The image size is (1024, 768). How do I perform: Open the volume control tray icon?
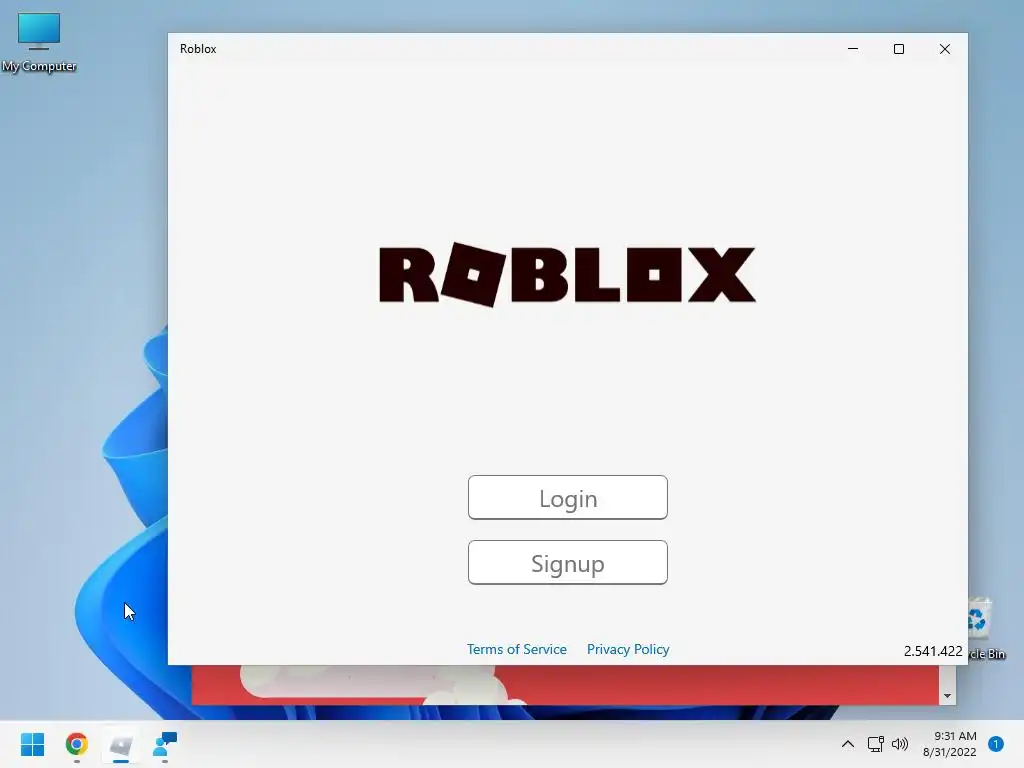(x=900, y=744)
